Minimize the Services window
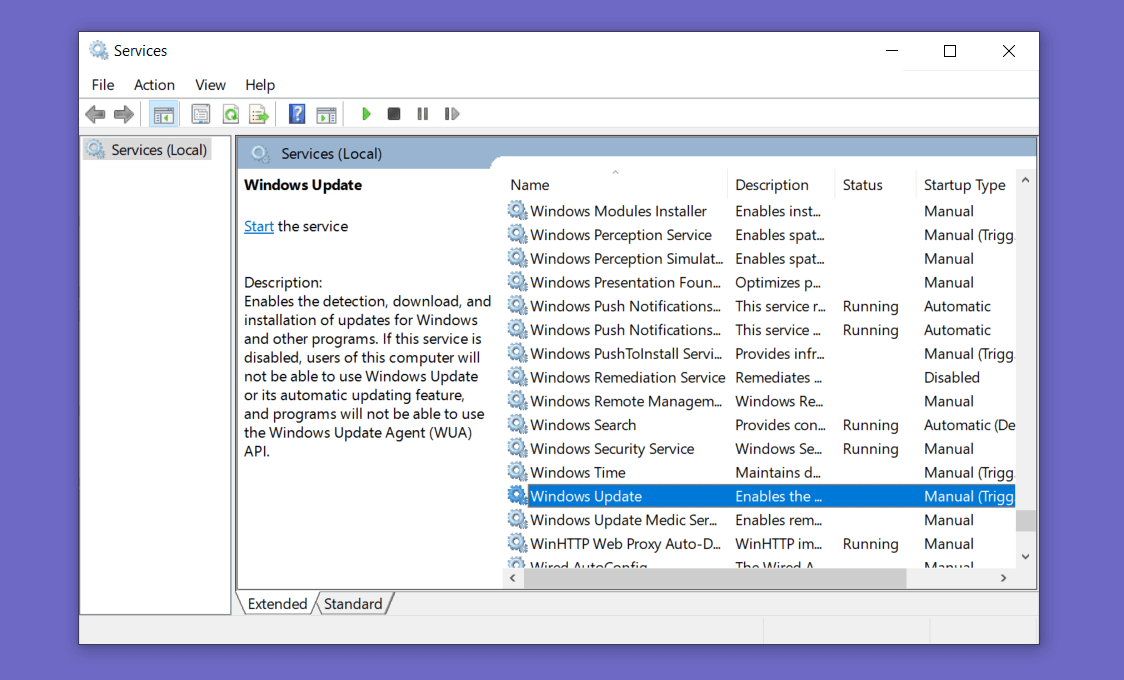Screen dimensions: 1124x680 pos(892,51)
